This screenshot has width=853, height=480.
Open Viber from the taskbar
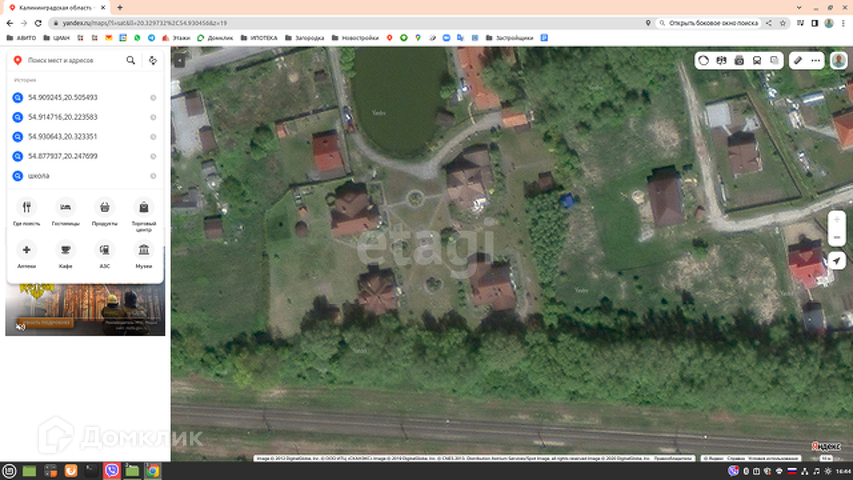click(112, 471)
